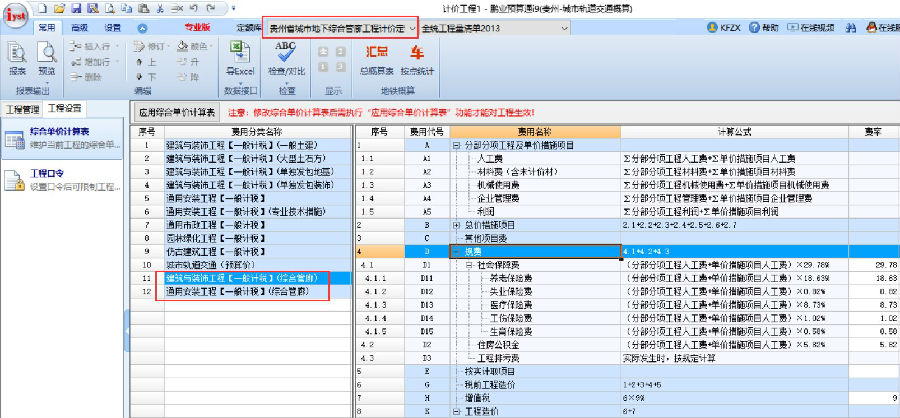Click the 按点统计 station statistics icon
The width and height of the screenshot is (900, 418).
415,58
